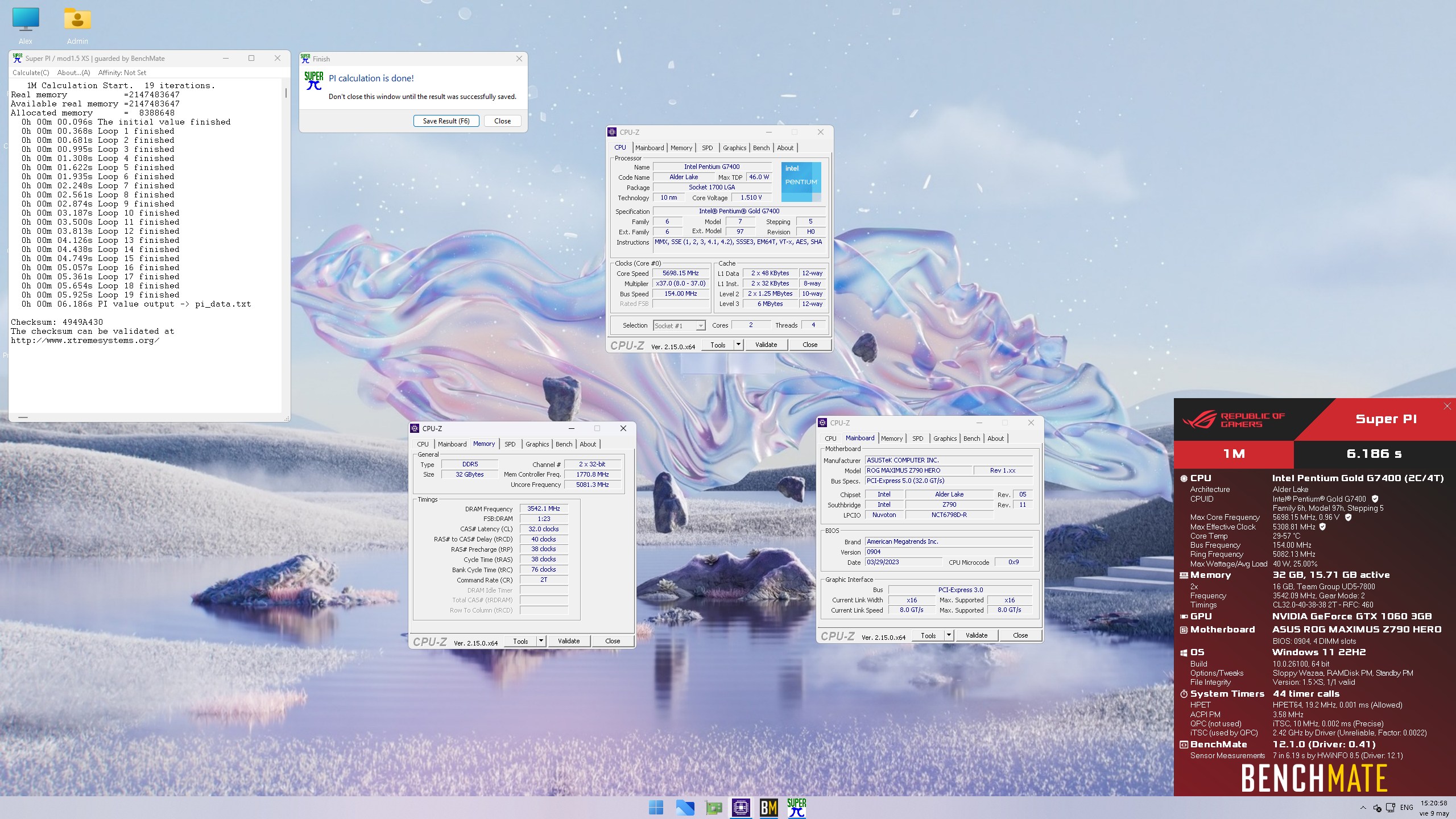Click the CAS# Latency 32.0 clocks value
This screenshot has width=1456, height=819.
[x=544, y=530]
